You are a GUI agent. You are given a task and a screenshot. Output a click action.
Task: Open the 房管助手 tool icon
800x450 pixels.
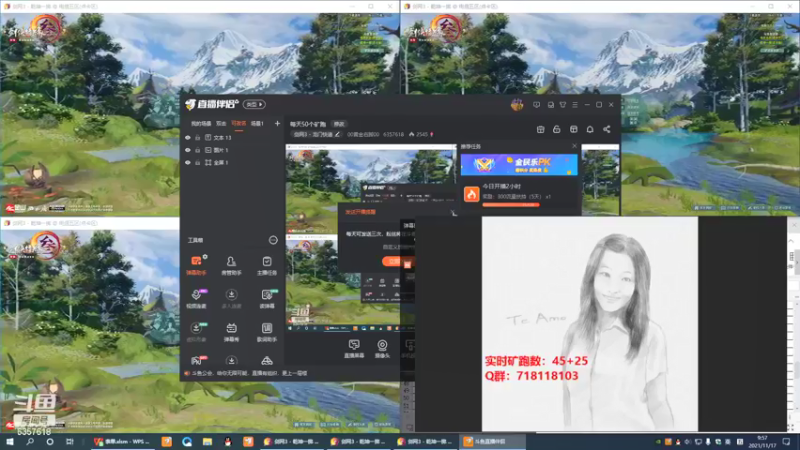point(231,265)
